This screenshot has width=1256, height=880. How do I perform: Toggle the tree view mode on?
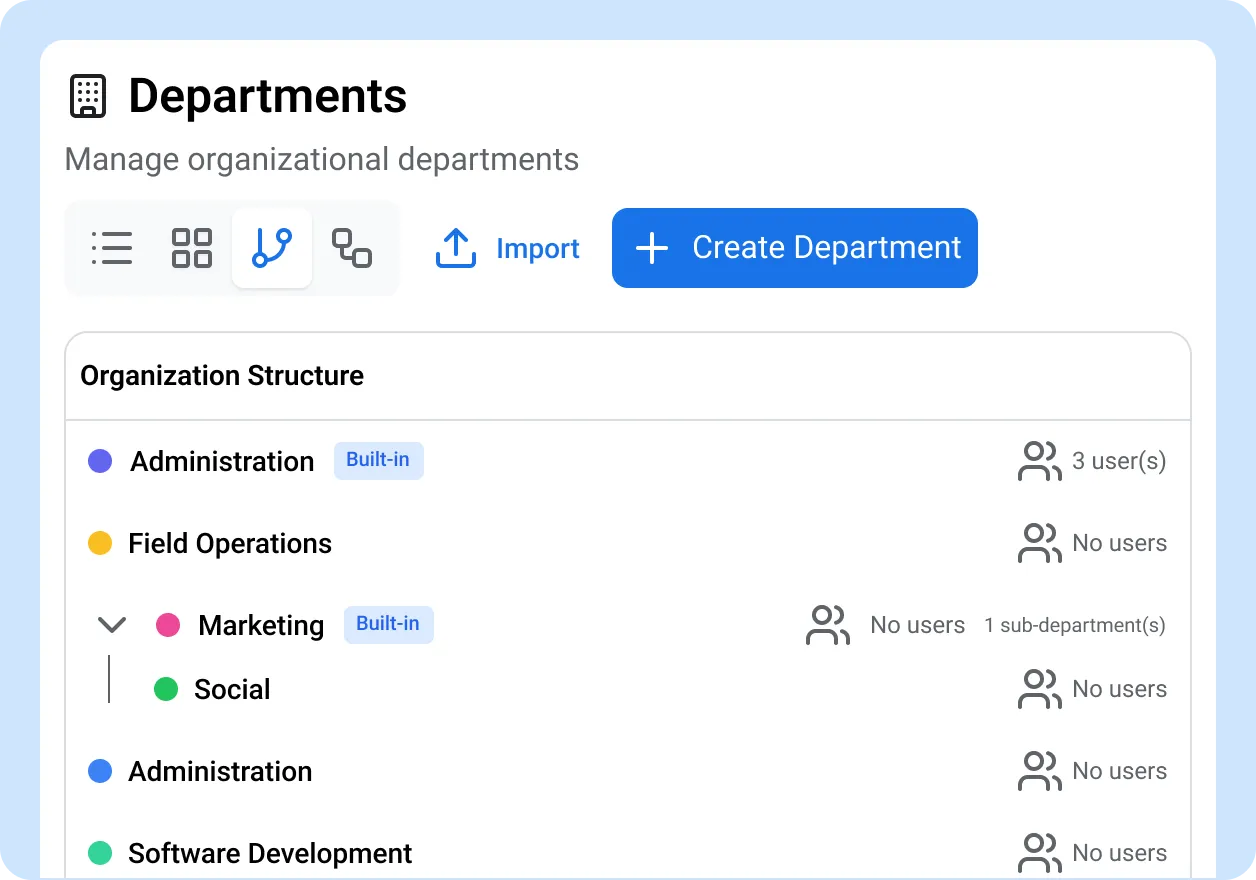pos(272,248)
